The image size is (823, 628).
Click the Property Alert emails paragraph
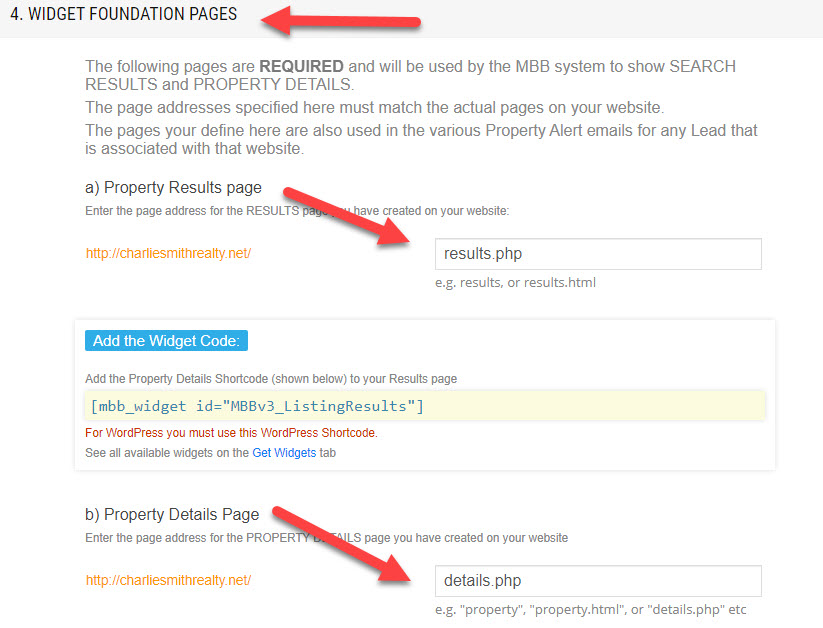click(420, 140)
